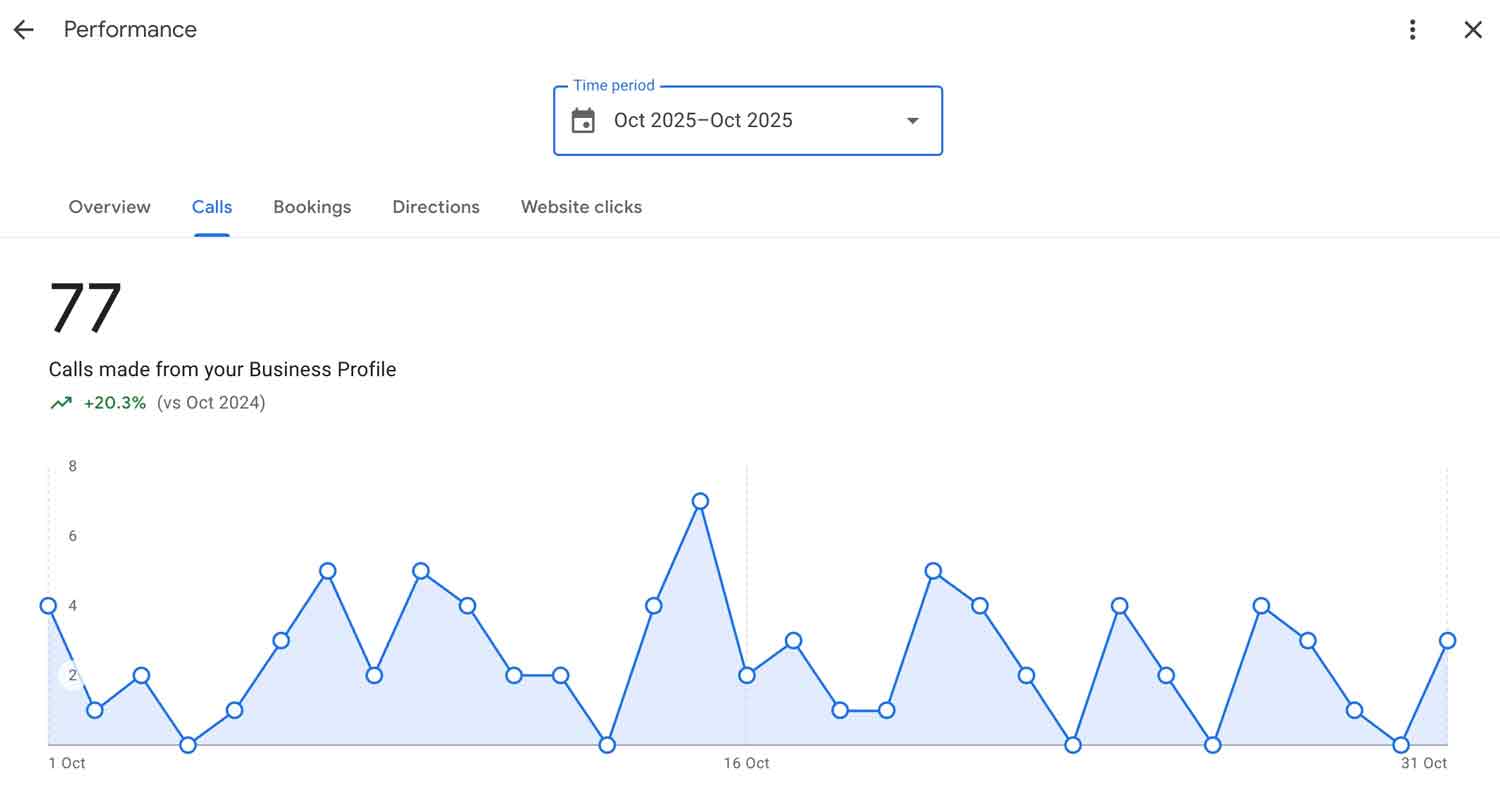This screenshot has height=794, width=1500.
Task: Click the +20.3% change value
Action: [x=115, y=403]
